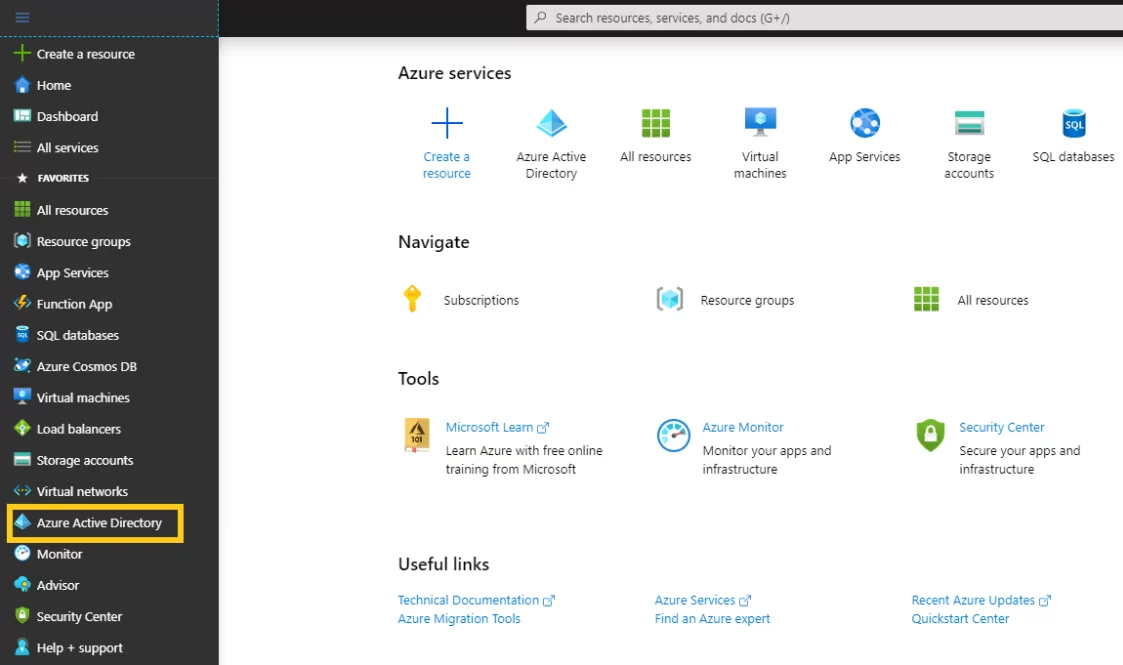Click the All services list icon
The width and height of the screenshot is (1123, 665).
[22, 147]
